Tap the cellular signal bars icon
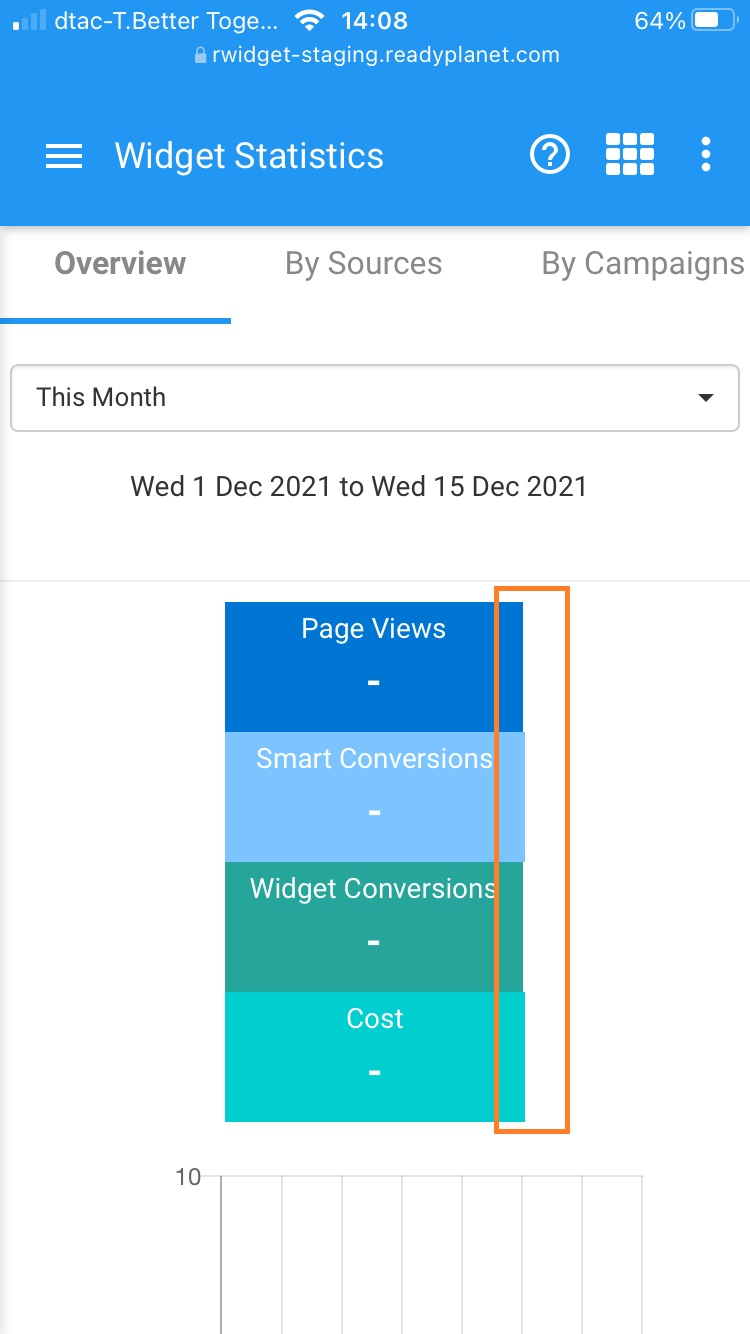The width and height of the screenshot is (750, 1334). (32, 20)
